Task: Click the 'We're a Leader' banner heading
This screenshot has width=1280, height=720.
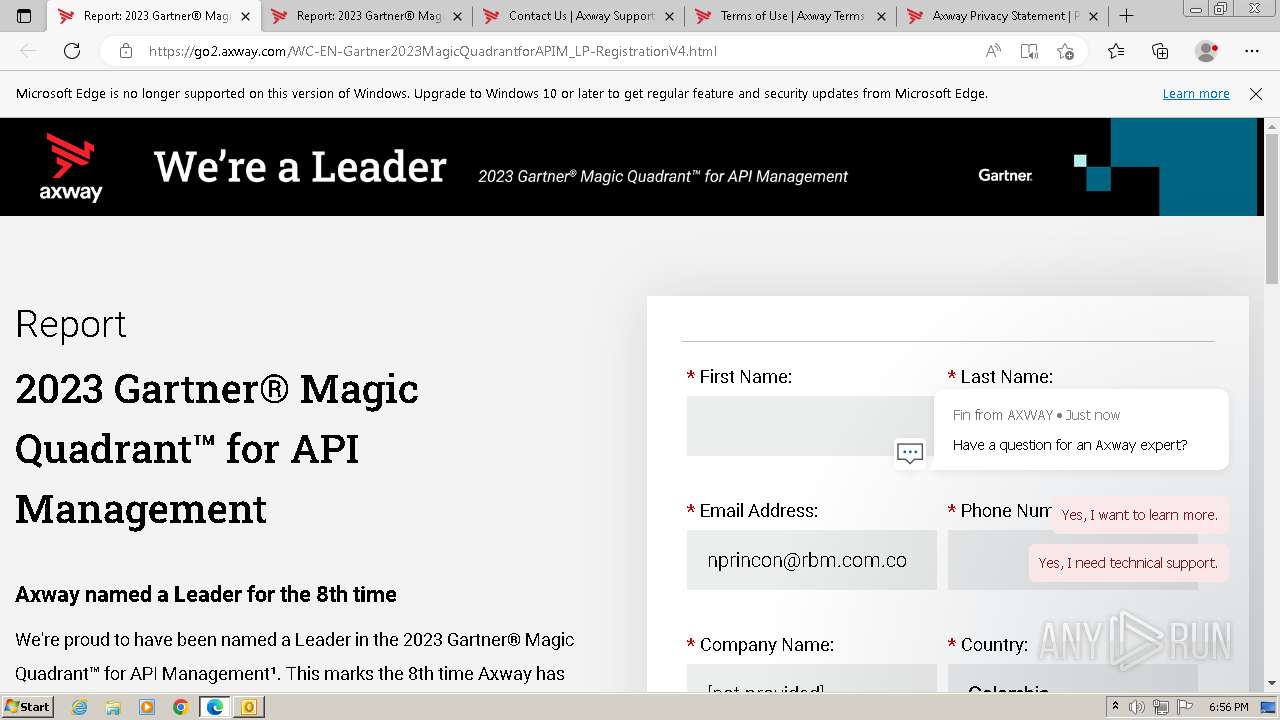Action: coord(300,166)
